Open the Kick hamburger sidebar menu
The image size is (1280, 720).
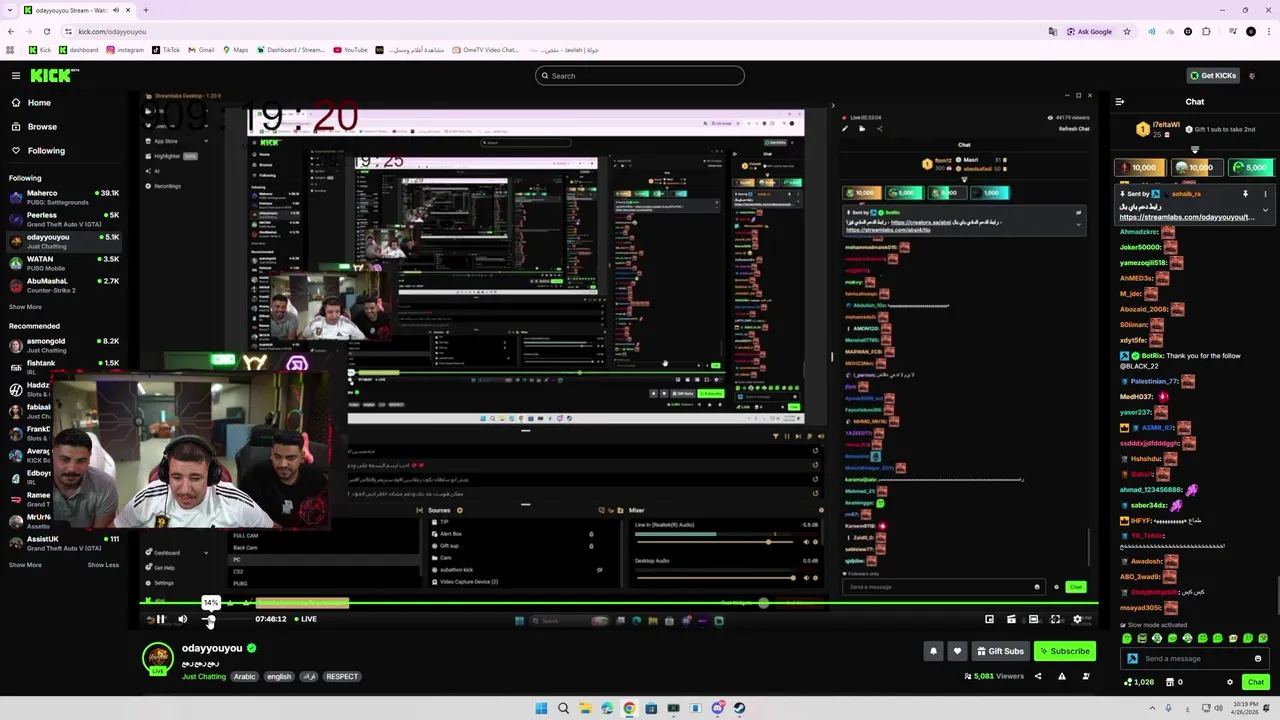tap(15, 76)
